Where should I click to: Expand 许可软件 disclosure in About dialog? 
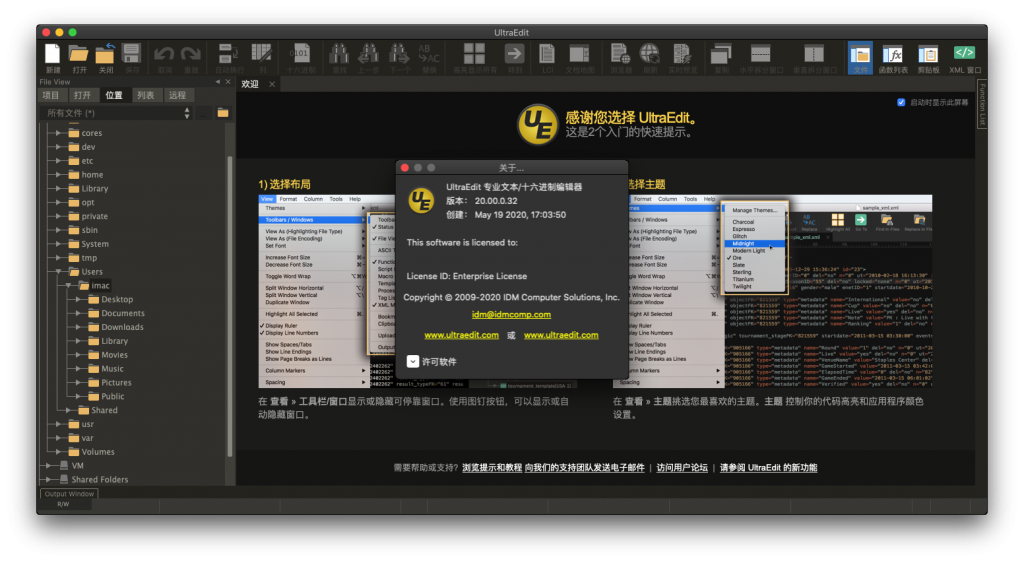(x=413, y=361)
